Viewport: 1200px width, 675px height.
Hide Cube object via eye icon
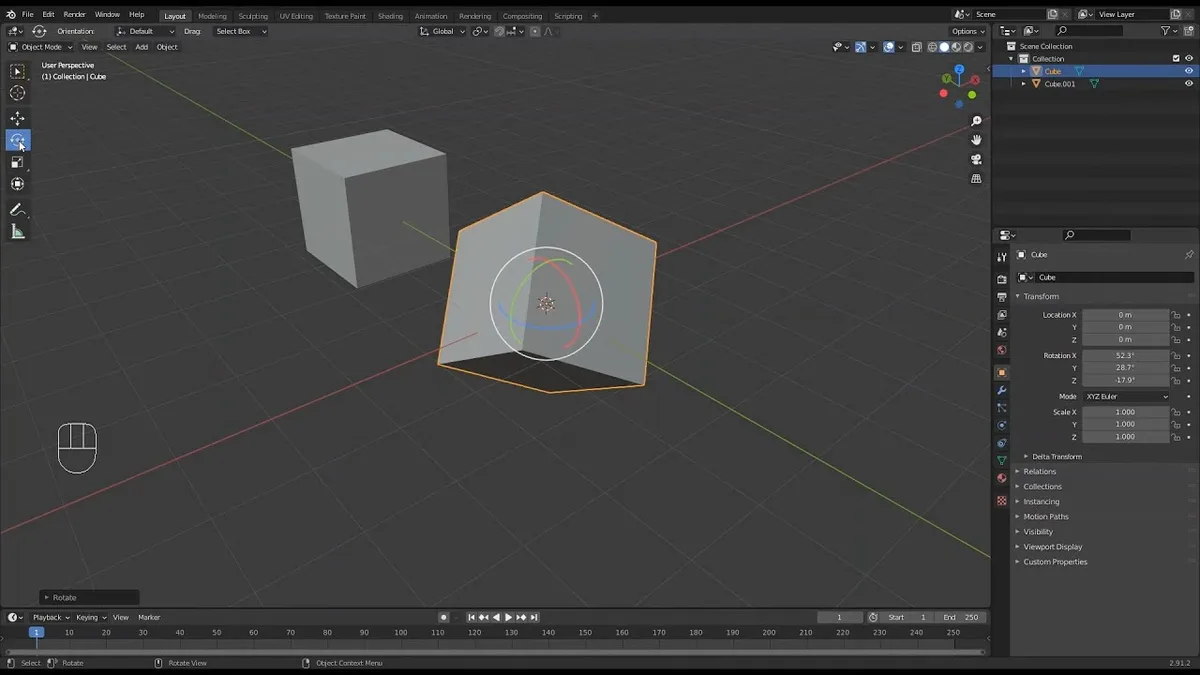click(x=1188, y=71)
